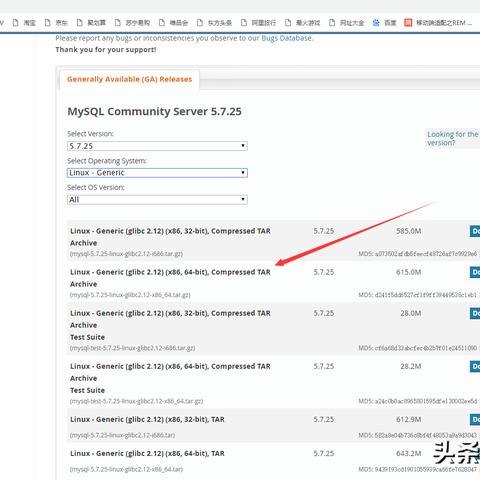Click the 585.0M file size
The height and width of the screenshot is (480, 480).
pyautogui.click(x=409, y=231)
